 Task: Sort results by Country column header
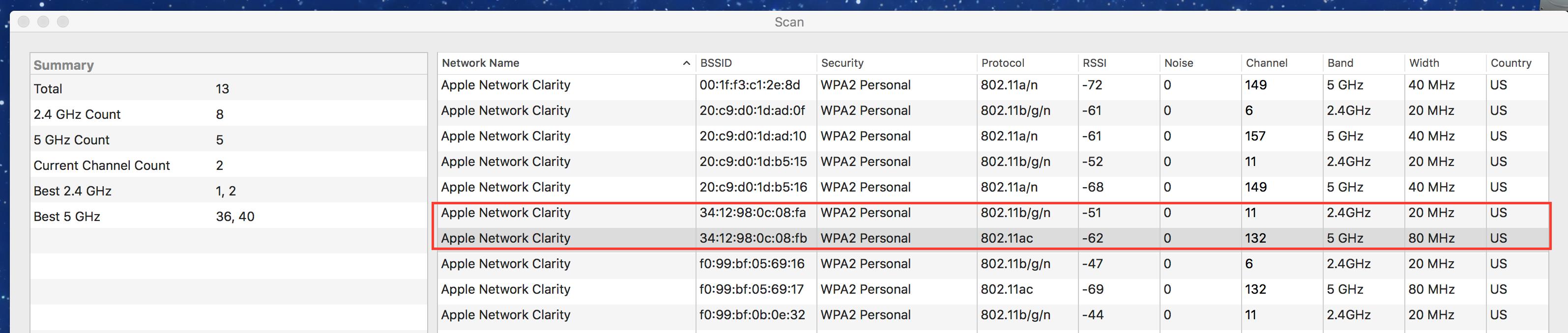(x=1512, y=62)
